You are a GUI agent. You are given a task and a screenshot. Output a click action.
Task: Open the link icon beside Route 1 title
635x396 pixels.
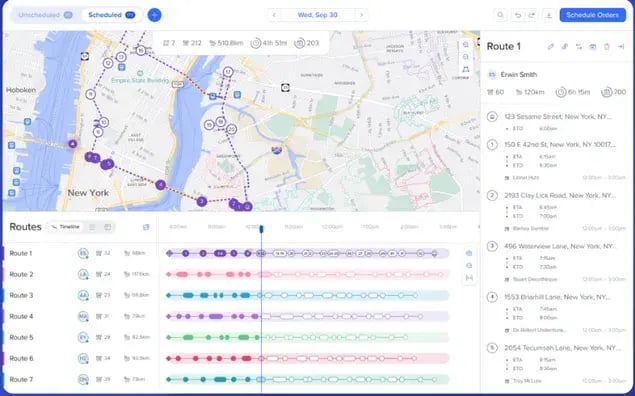(x=565, y=47)
